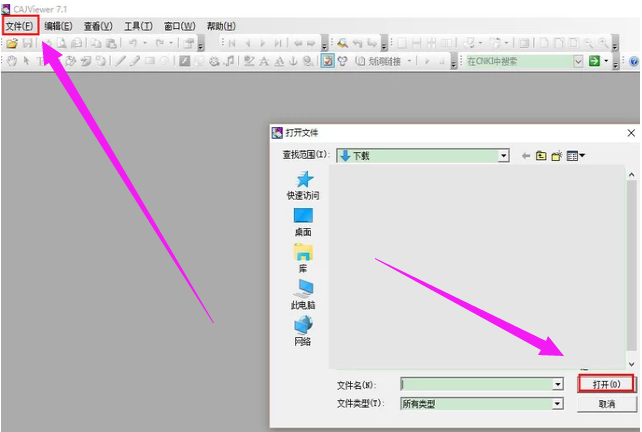Click the green go search arrow
Screen dimensions: 642x432
pyautogui.click(x=594, y=61)
